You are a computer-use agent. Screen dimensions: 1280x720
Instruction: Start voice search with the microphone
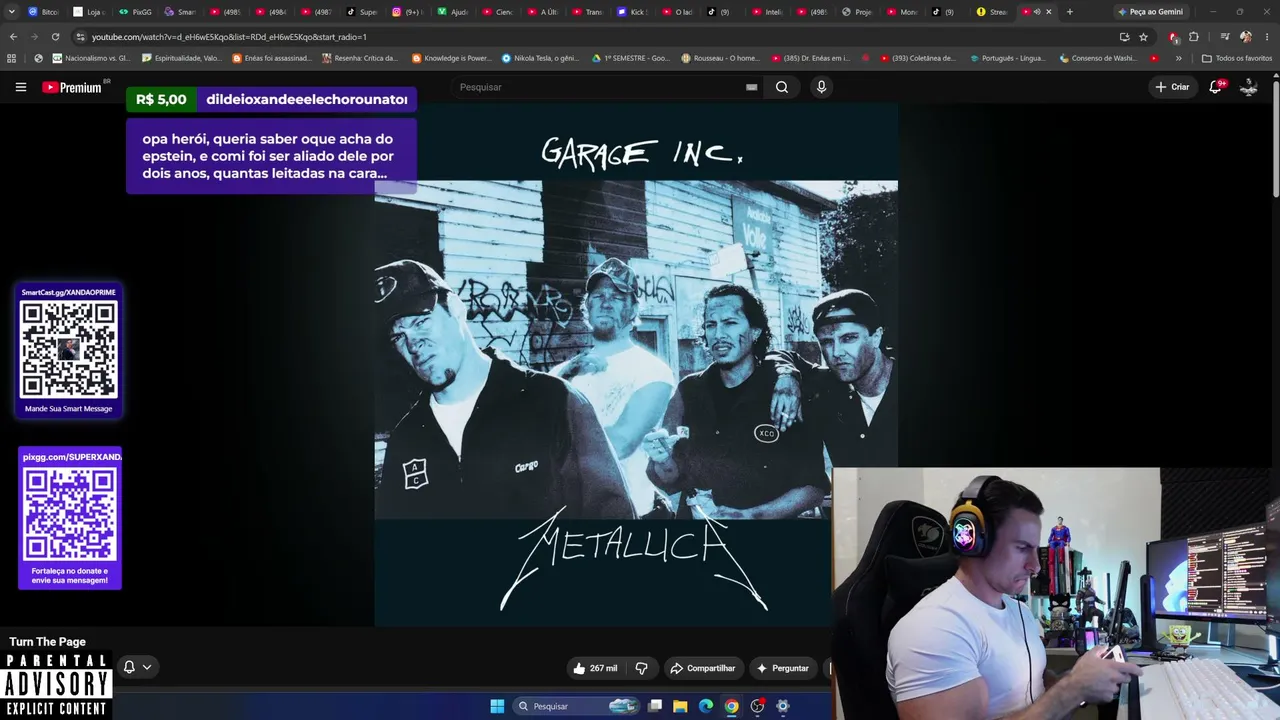tap(821, 87)
